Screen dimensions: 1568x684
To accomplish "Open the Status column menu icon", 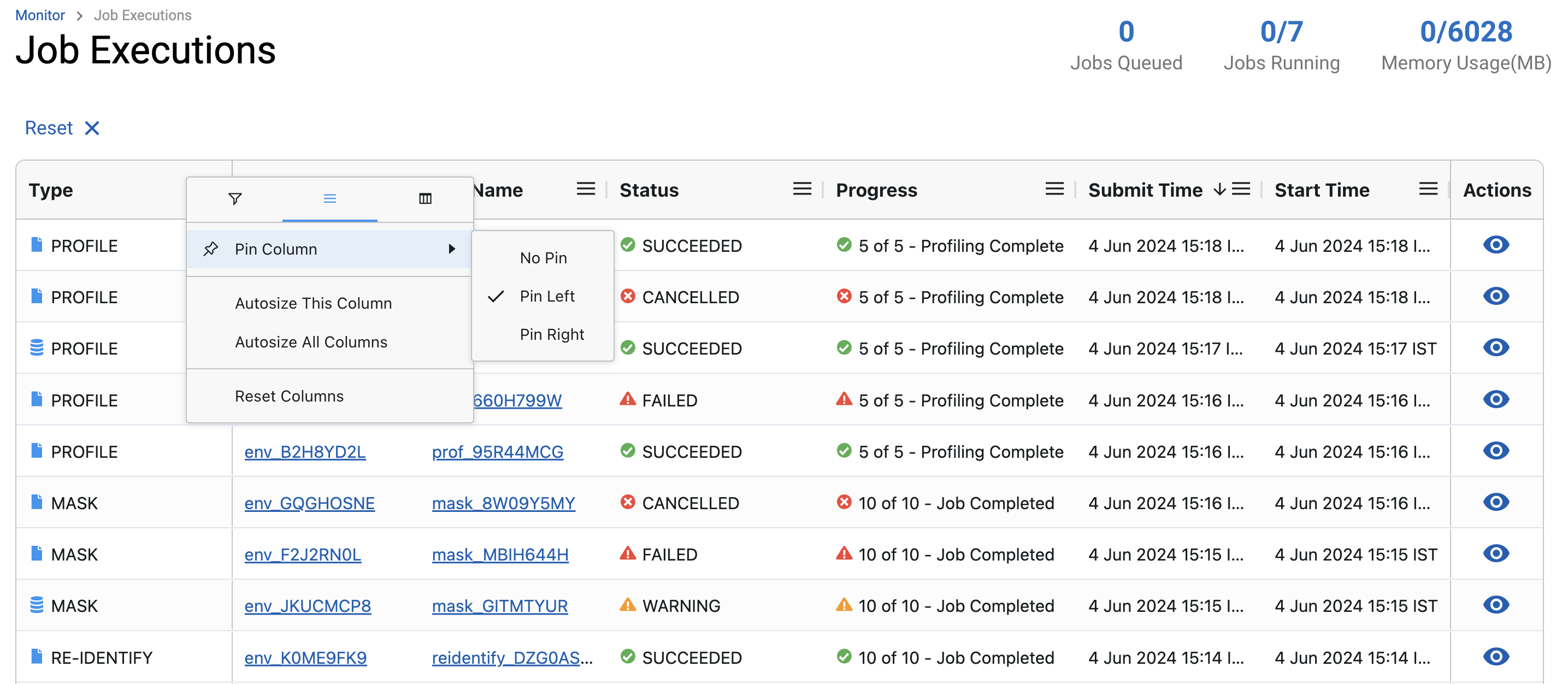I will coord(801,189).
